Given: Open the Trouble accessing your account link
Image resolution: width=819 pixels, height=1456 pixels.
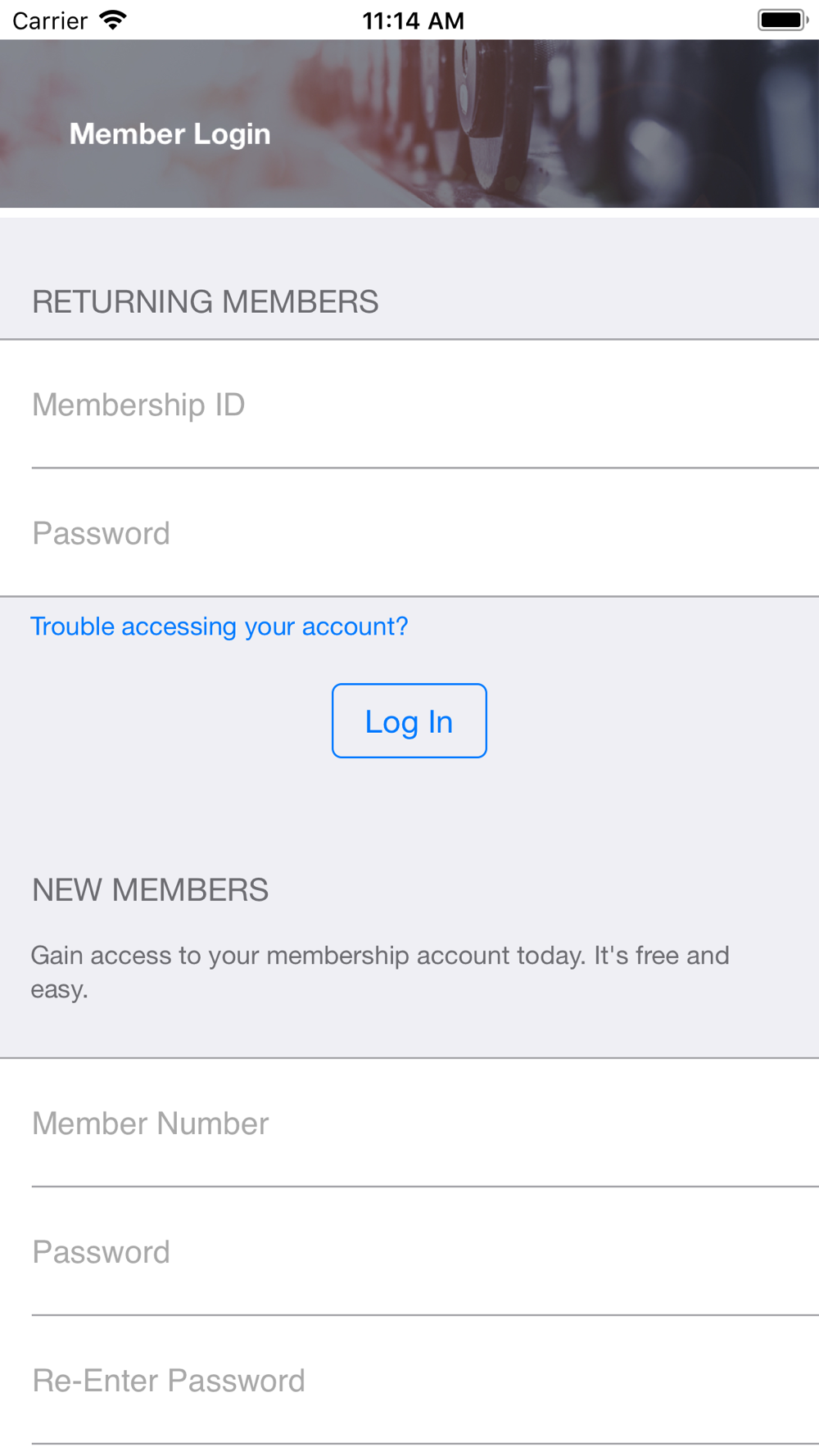Looking at the screenshot, I should [219, 626].
